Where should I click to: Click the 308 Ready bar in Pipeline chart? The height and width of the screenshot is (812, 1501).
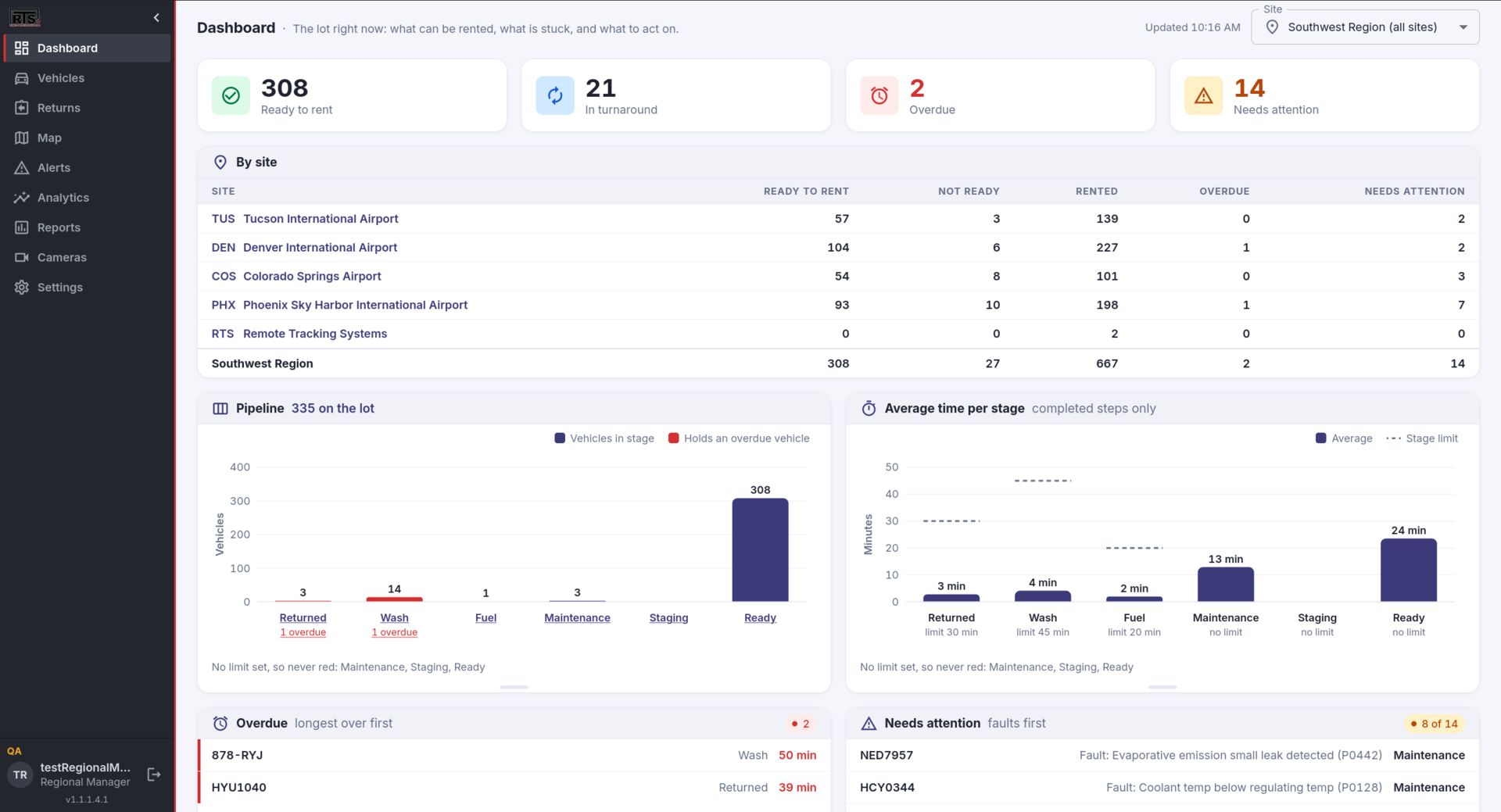click(761, 550)
